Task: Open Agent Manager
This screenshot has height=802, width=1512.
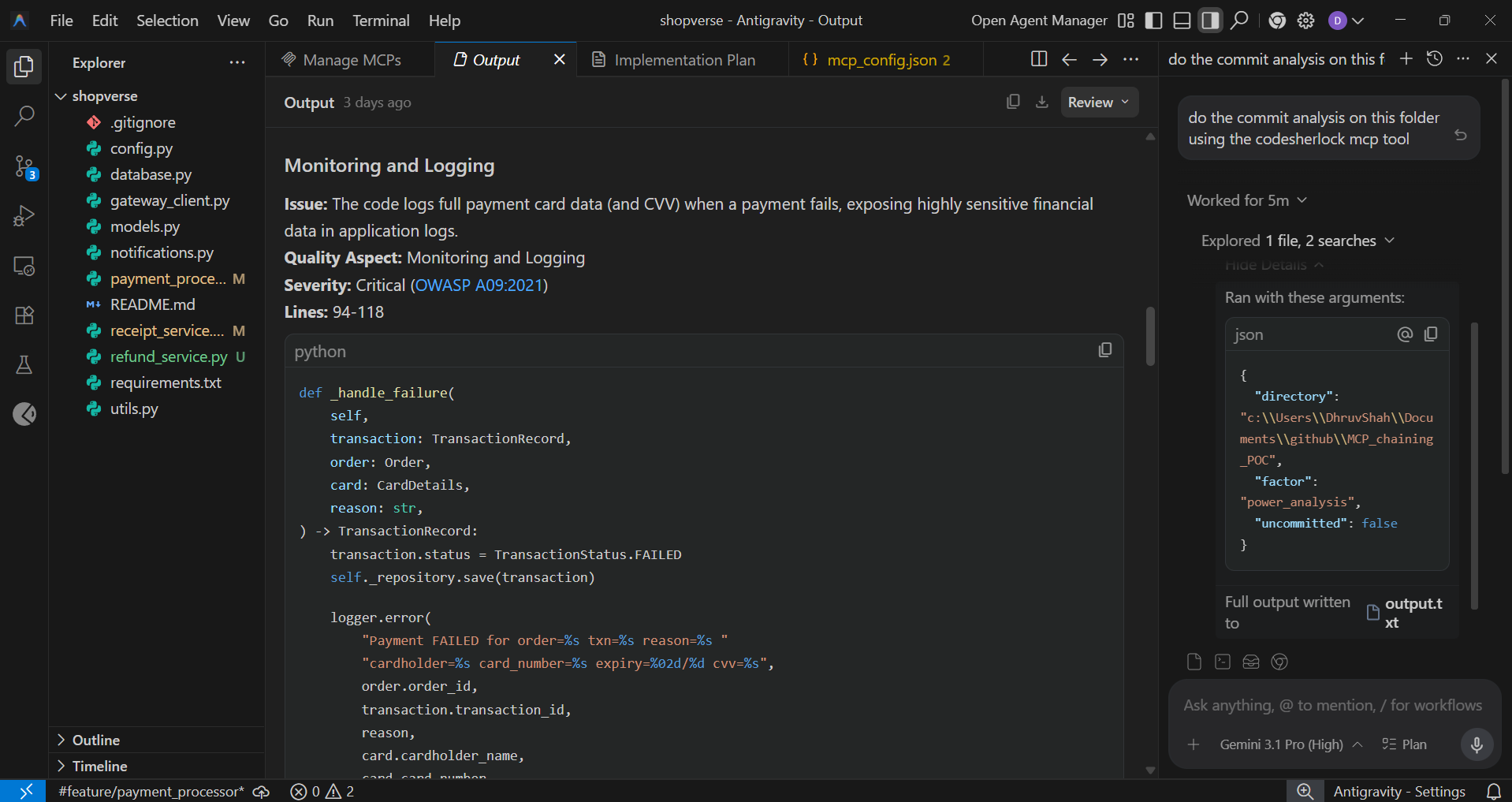Action: (x=1039, y=21)
